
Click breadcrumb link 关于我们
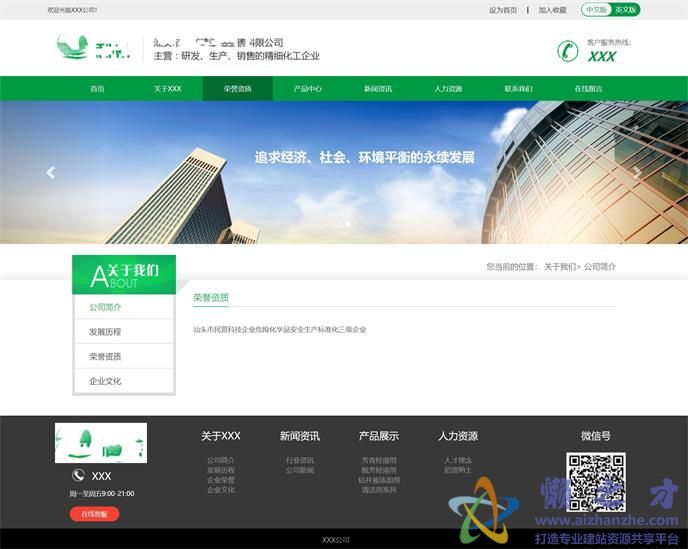coord(560,267)
